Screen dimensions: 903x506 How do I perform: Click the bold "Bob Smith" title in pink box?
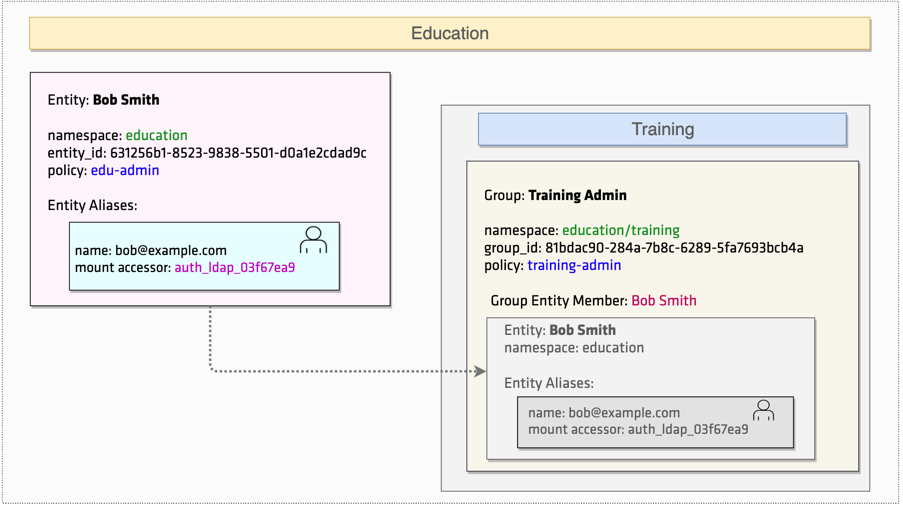(x=126, y=100)
